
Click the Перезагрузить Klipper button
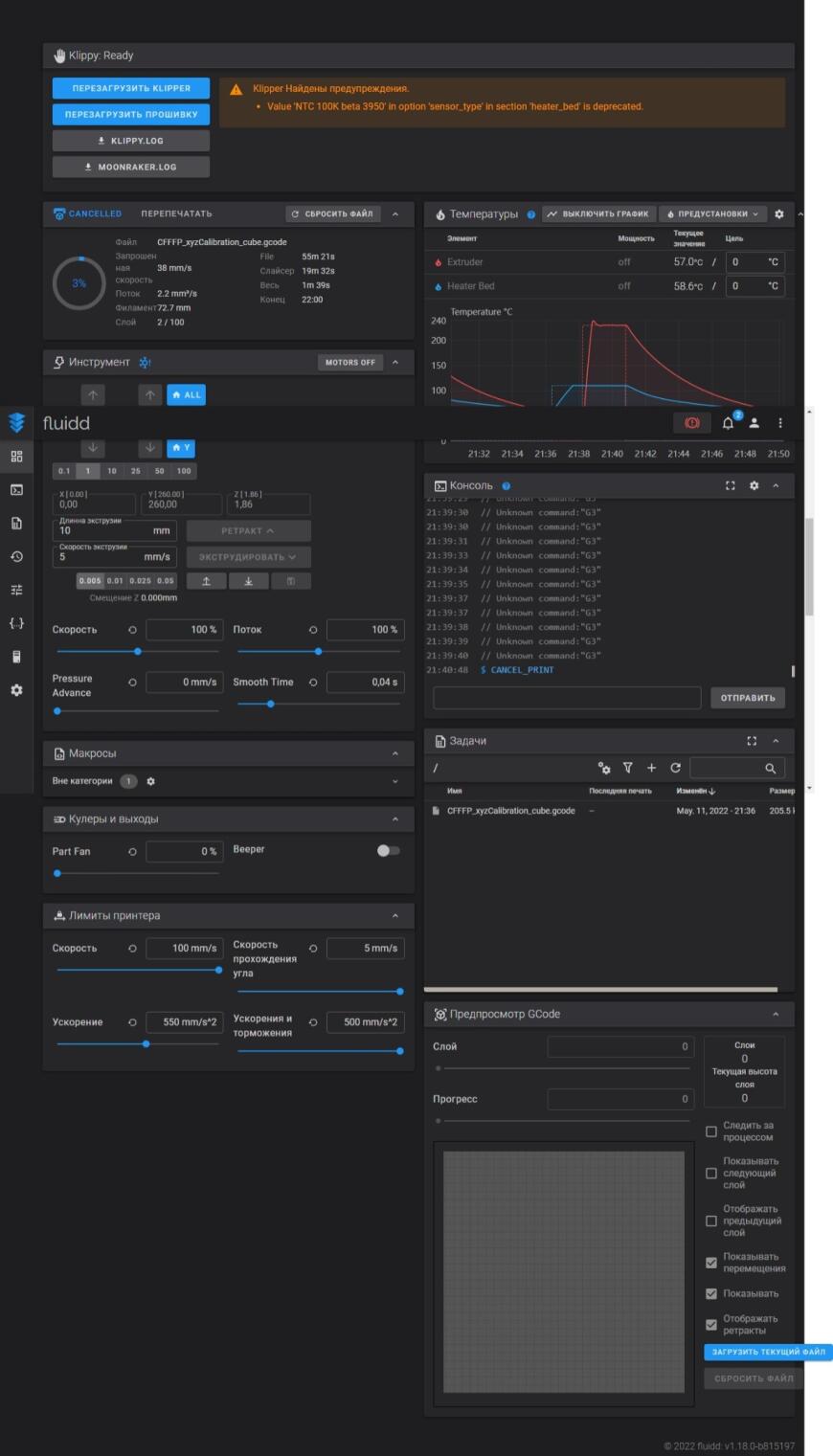(131, 88)
